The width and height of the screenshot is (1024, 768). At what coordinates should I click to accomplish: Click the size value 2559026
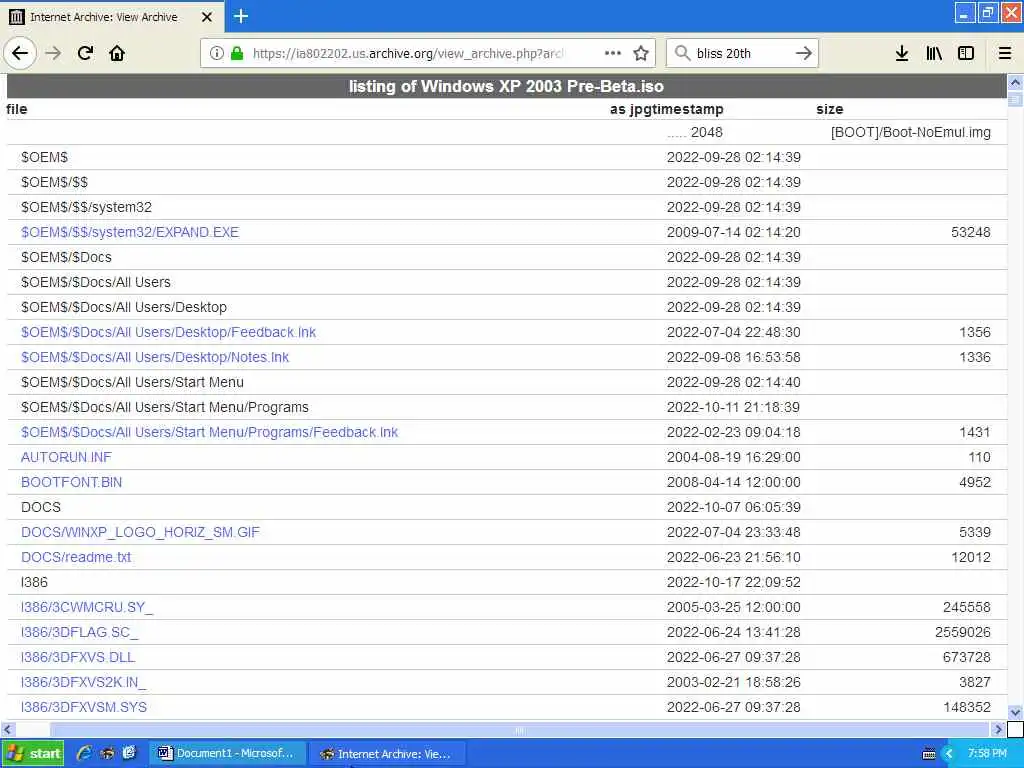963,632
